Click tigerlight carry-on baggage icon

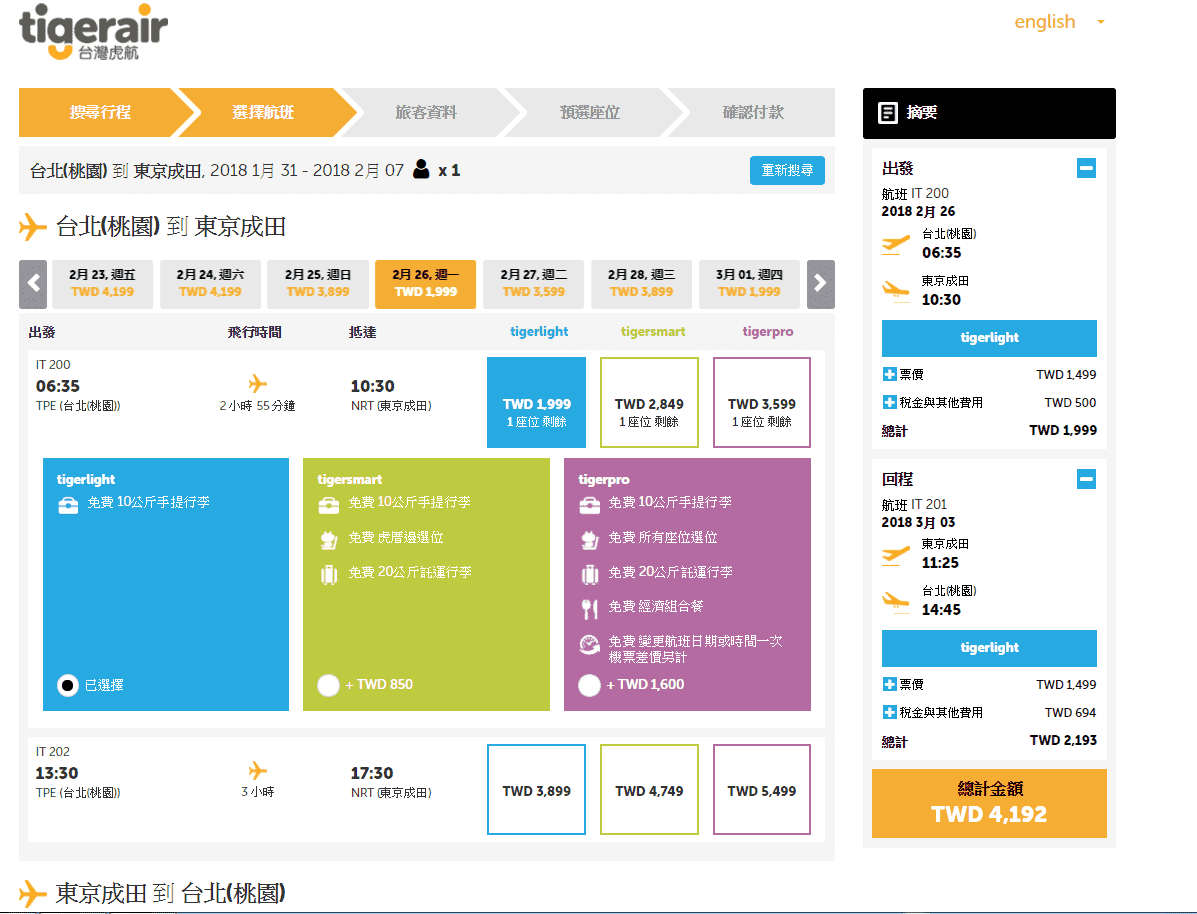tap(68, 505)
